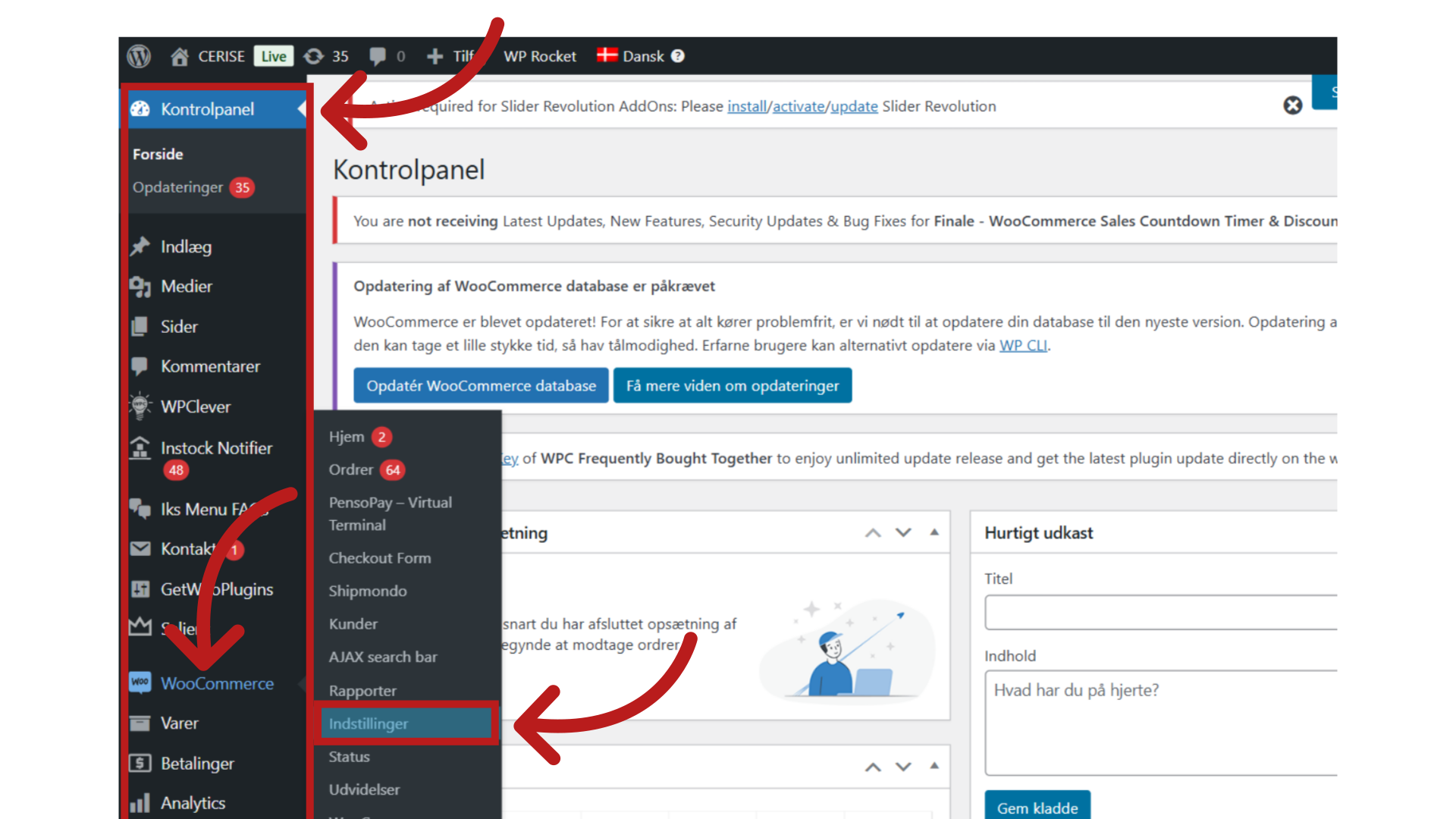Click the WPClever lightbulb icon
Image resolution: width=1456 pixels, height=819 pixels.
click(x=140, y=406)
